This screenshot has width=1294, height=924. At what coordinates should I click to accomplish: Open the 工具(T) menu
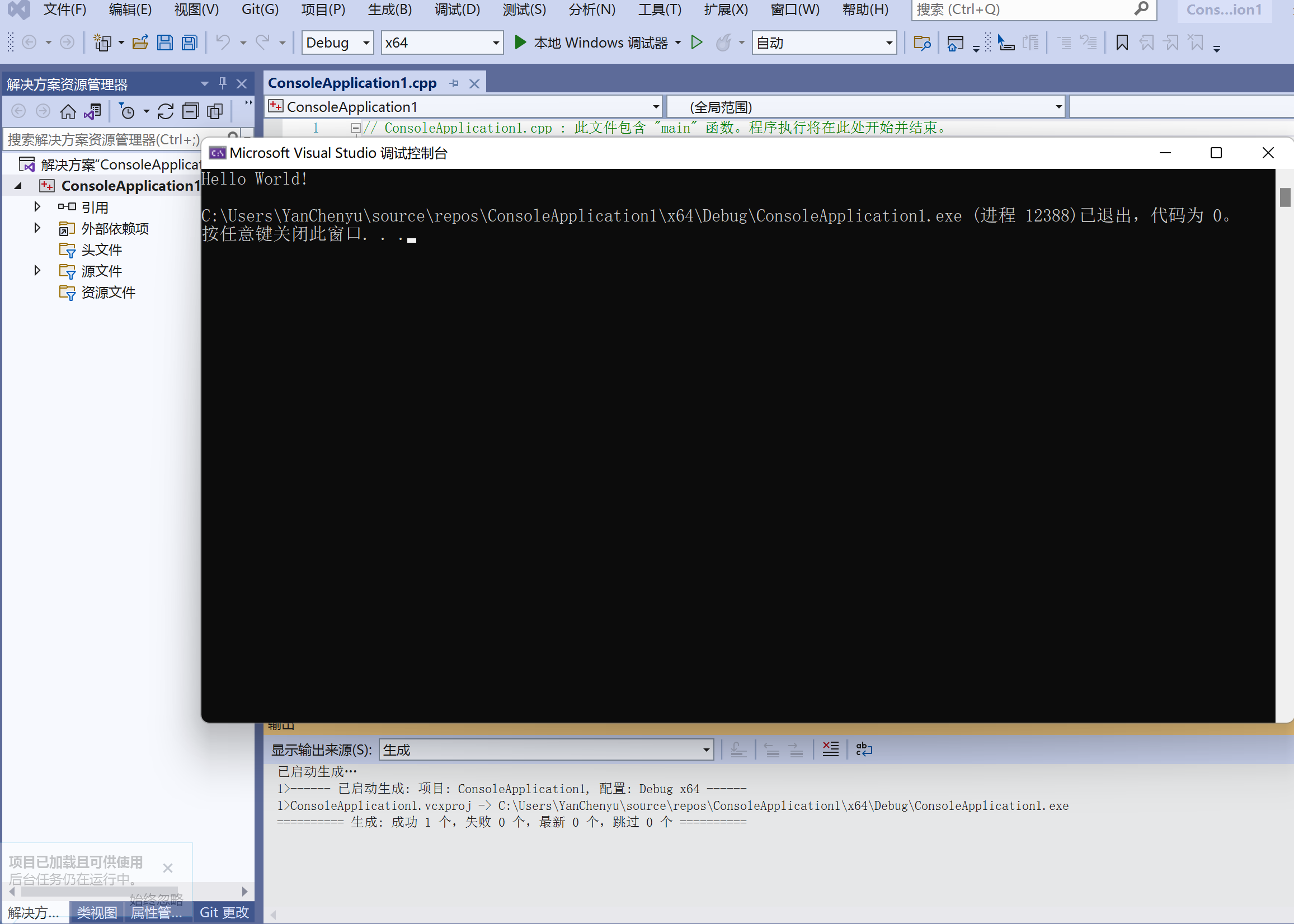coord(660,10)
